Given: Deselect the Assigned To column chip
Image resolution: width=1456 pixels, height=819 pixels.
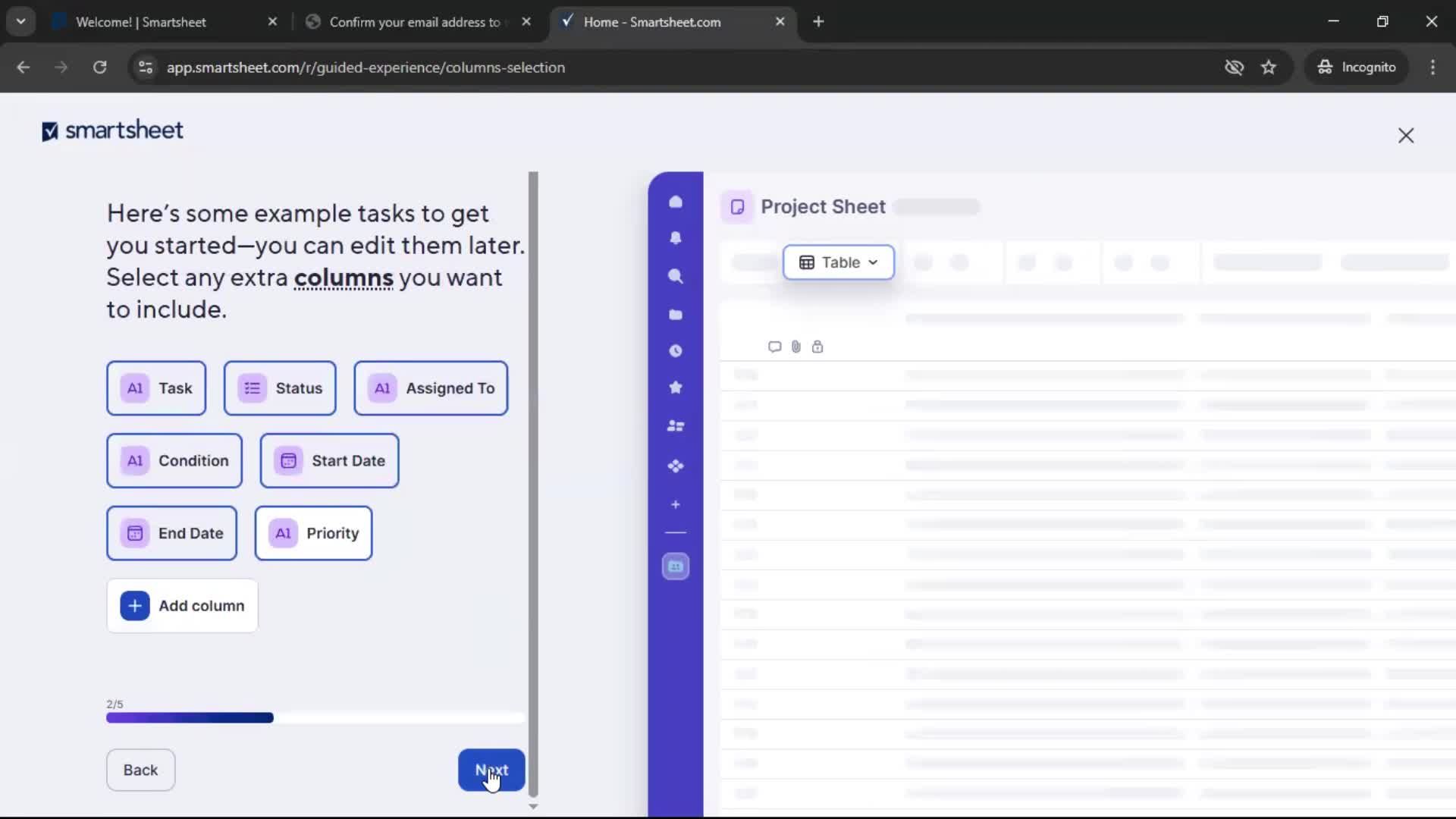Looking at the screenshot, I should [x=431, y=388].
